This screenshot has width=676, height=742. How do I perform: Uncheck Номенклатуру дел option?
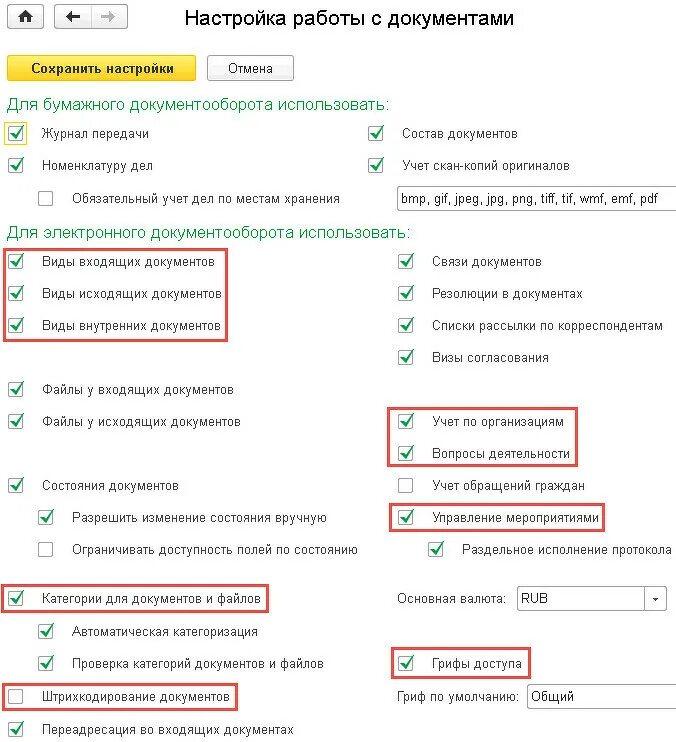click(x=16, y=165)
